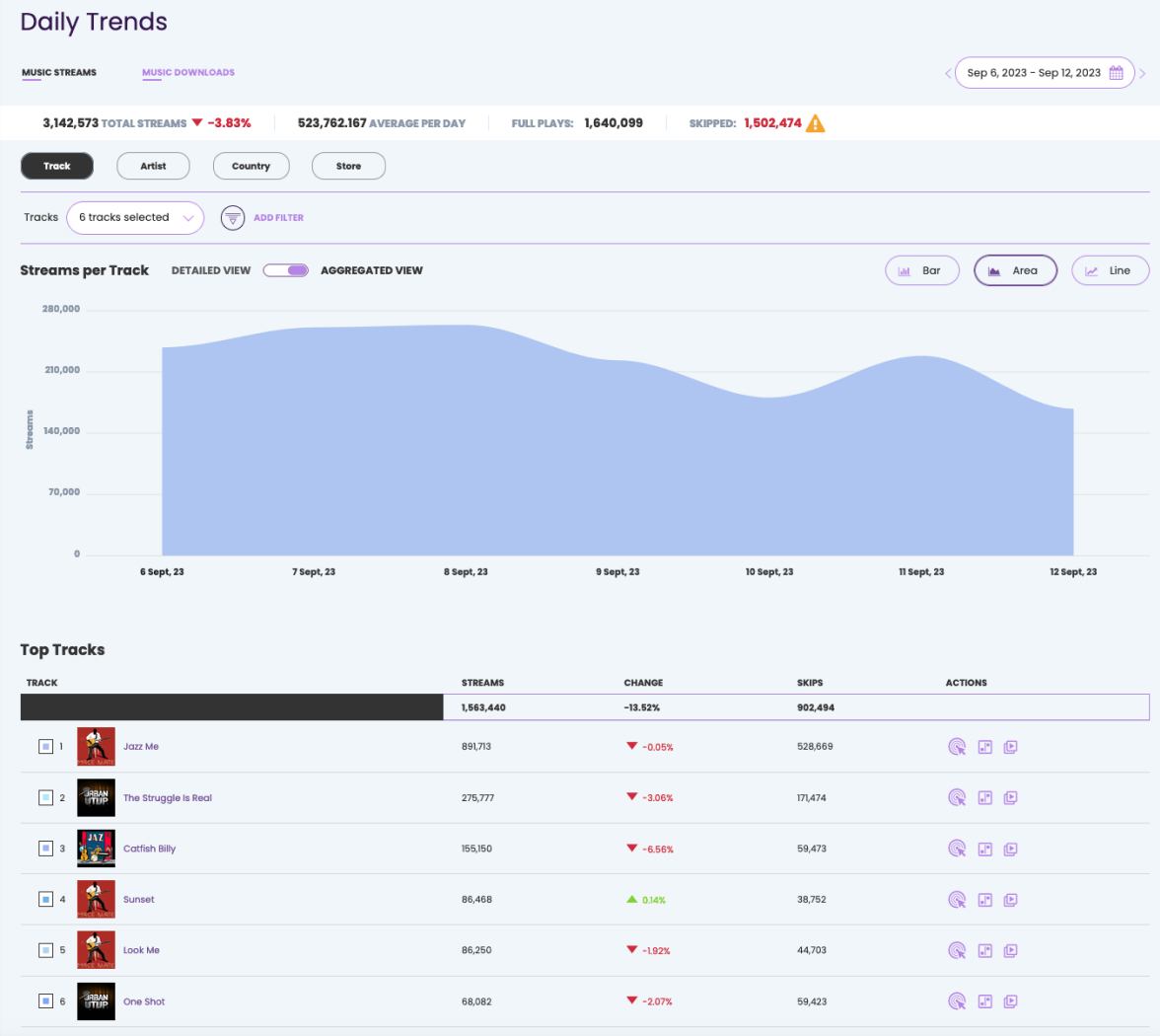This screenshot has height=1036, width=1160.
Task: Click the click-action icon for Jazz Me track
Action: tap(956, 747)
